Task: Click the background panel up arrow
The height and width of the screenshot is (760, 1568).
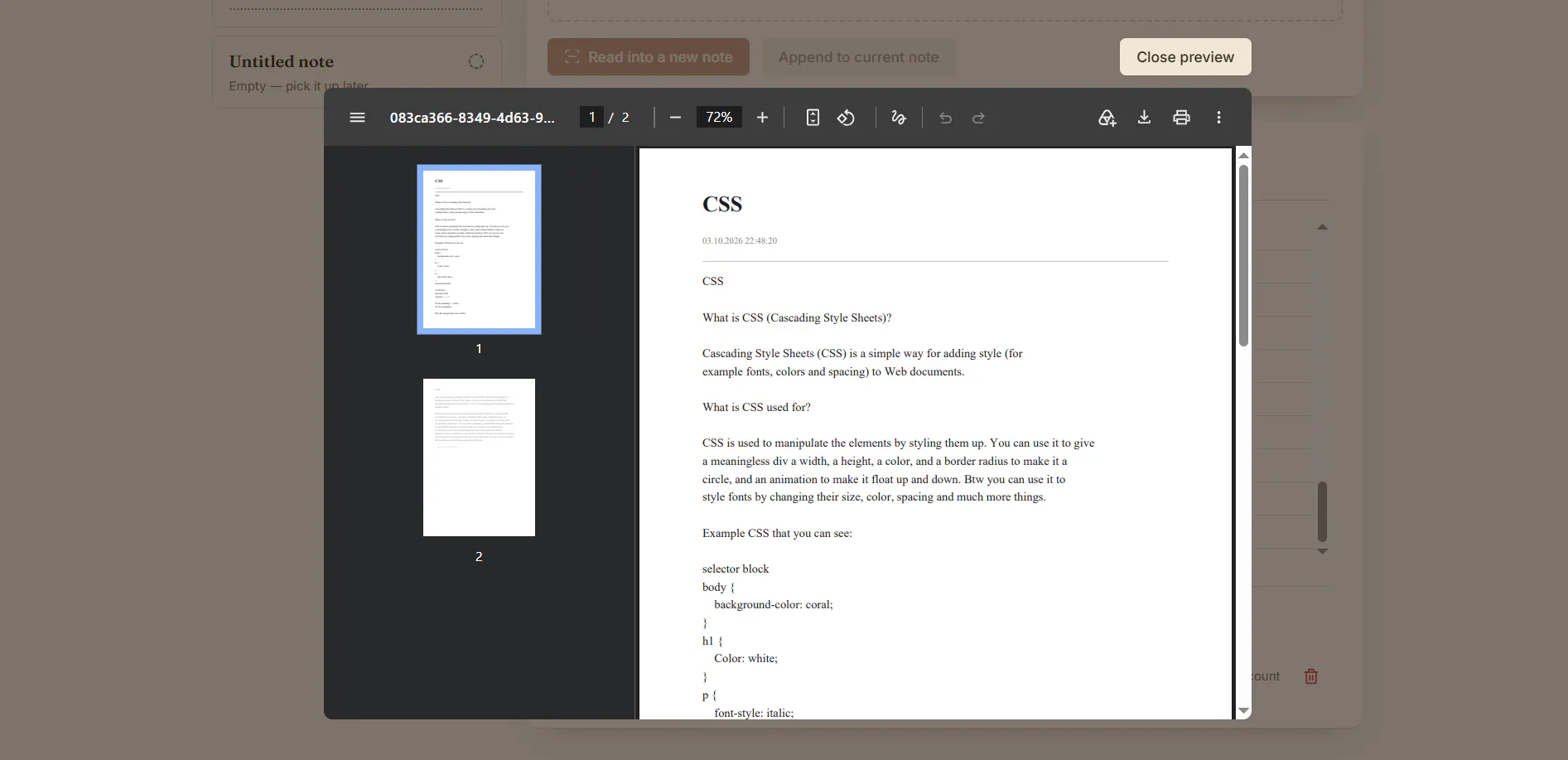Action: 1322,226
